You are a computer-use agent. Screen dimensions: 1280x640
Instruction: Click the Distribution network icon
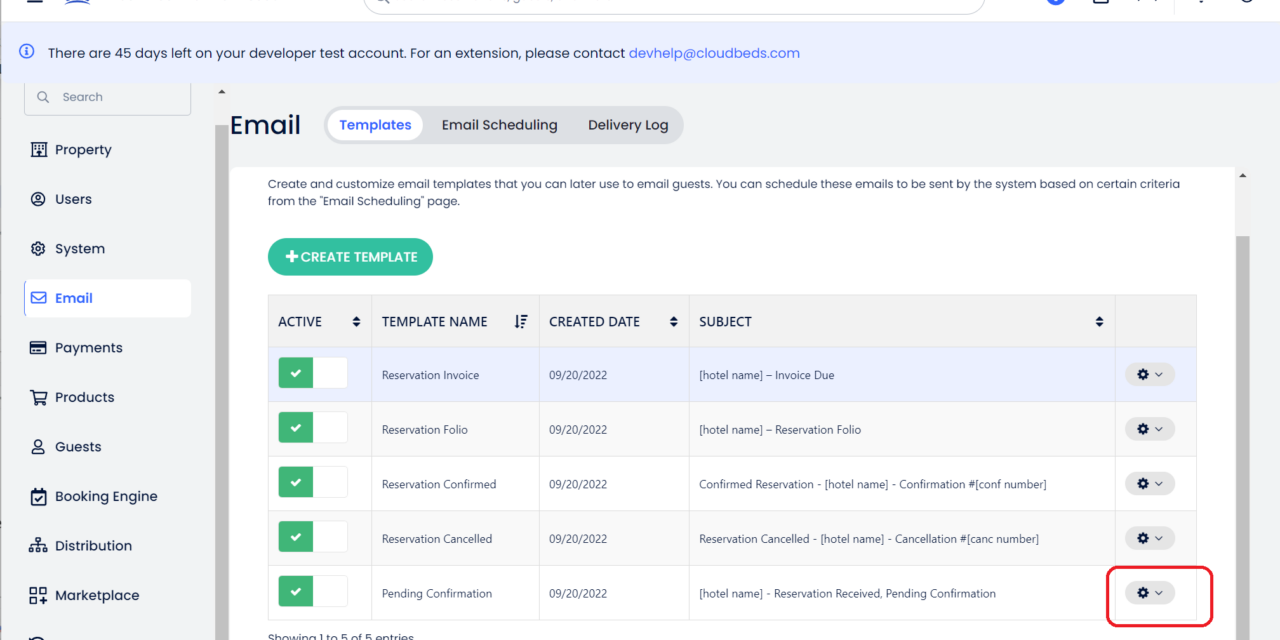(x=38, y=545)
